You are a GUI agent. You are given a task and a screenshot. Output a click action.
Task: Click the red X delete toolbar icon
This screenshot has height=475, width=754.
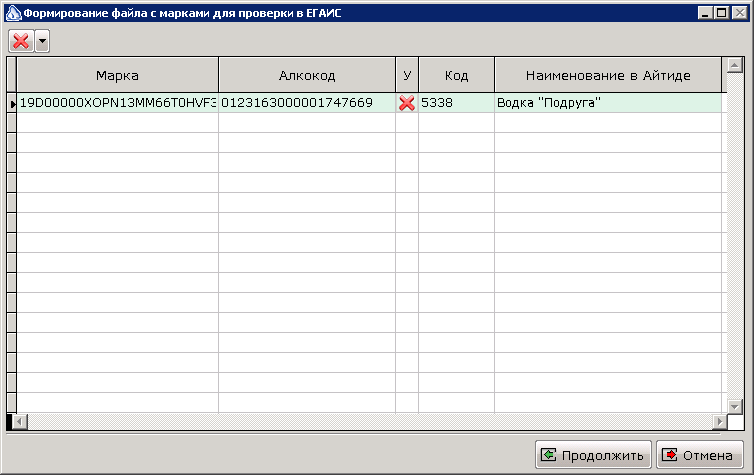pos(21,41)
